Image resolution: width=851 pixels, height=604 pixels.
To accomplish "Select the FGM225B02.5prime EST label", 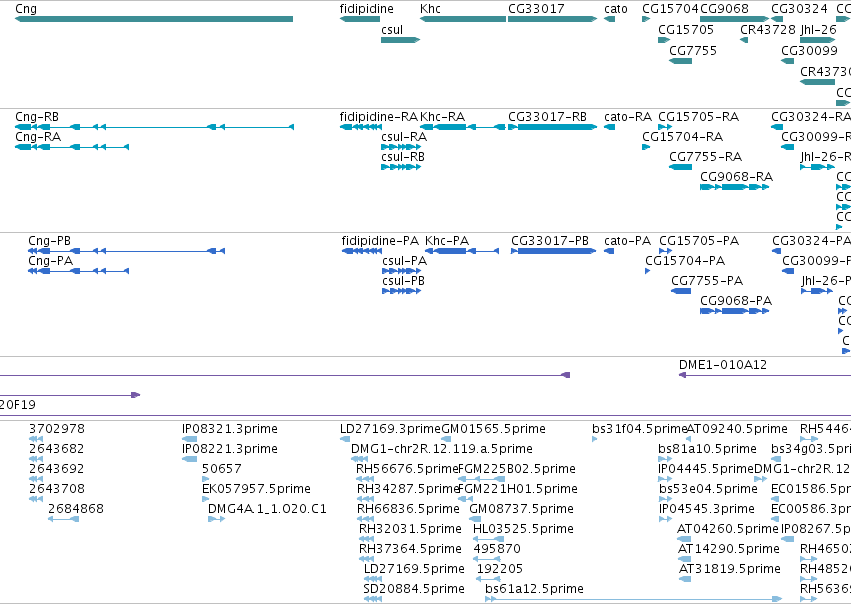I will pyautogui.click(x=517, y=469).
